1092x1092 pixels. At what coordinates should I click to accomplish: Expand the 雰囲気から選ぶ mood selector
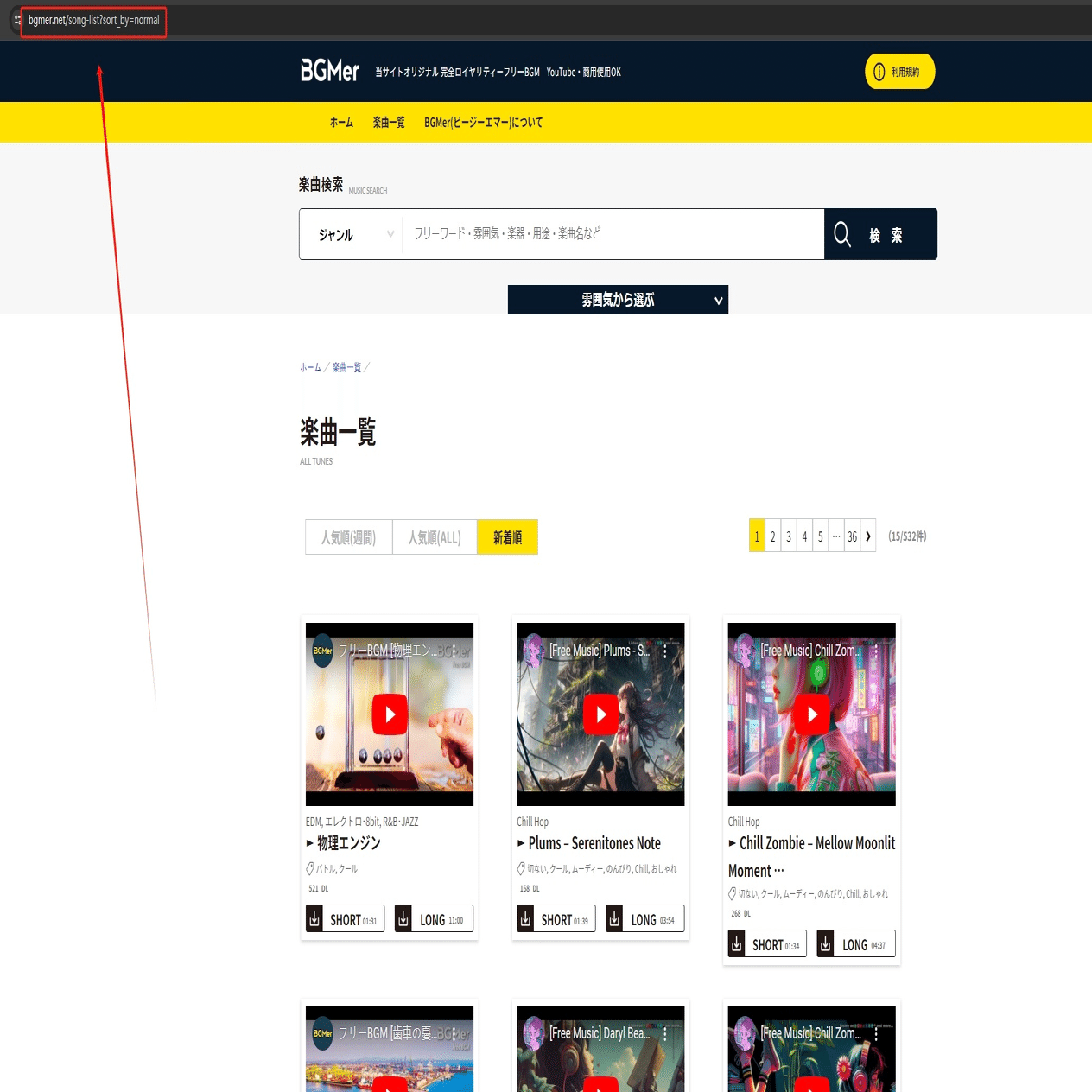[x=618, y=300]
